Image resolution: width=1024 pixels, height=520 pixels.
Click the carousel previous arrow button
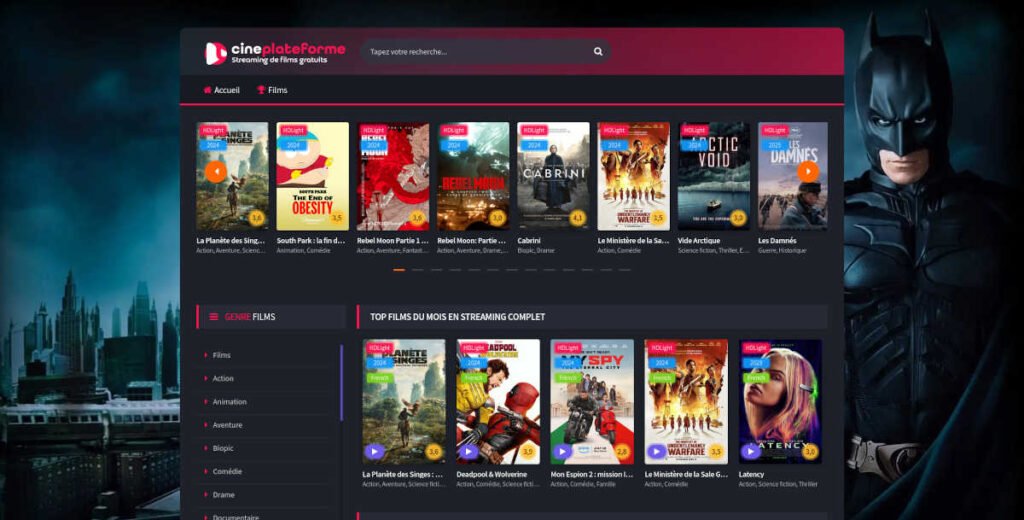(216, 172)
